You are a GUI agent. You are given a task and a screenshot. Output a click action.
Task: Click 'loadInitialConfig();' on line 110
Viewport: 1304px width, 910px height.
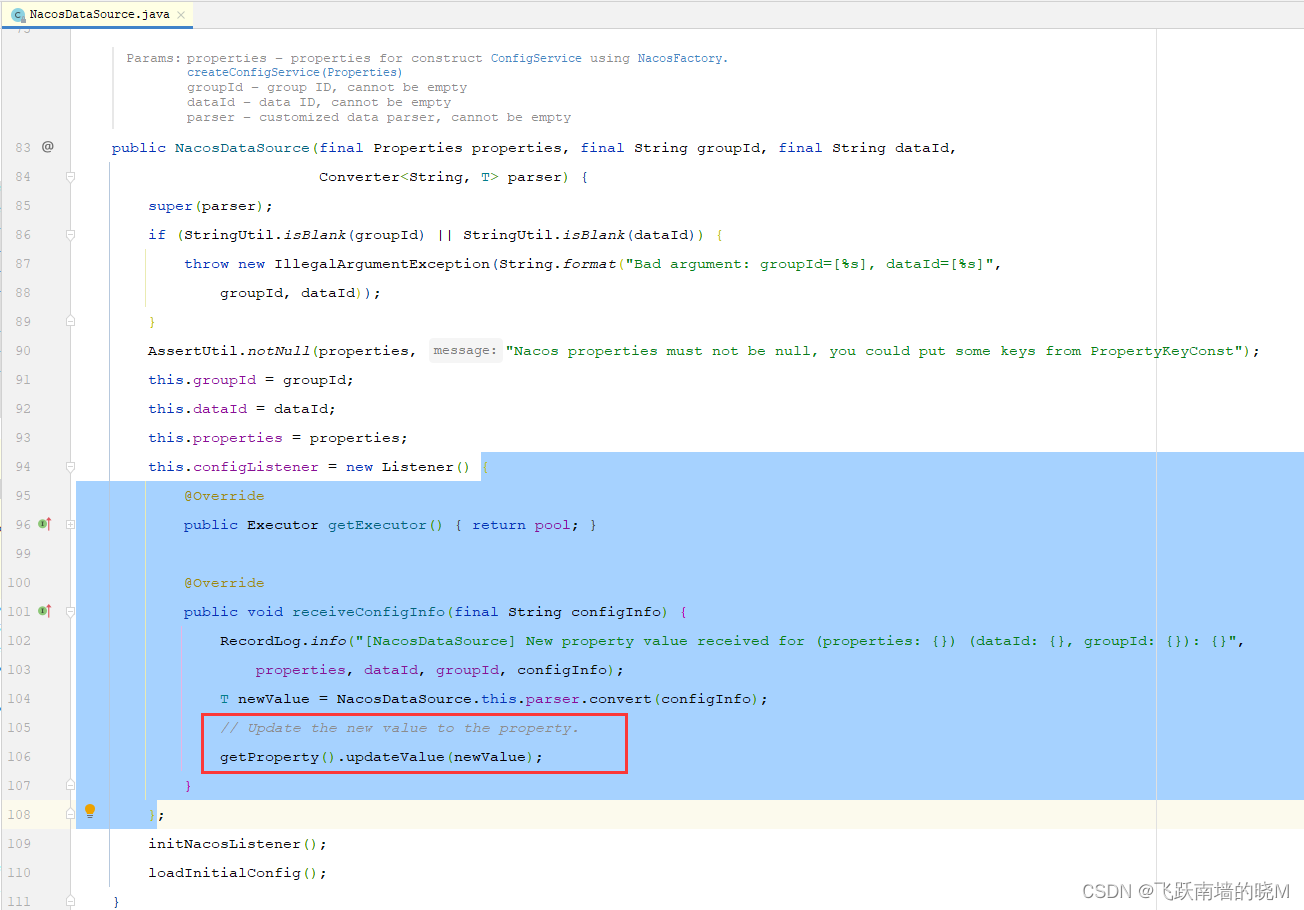pos(237,872)
